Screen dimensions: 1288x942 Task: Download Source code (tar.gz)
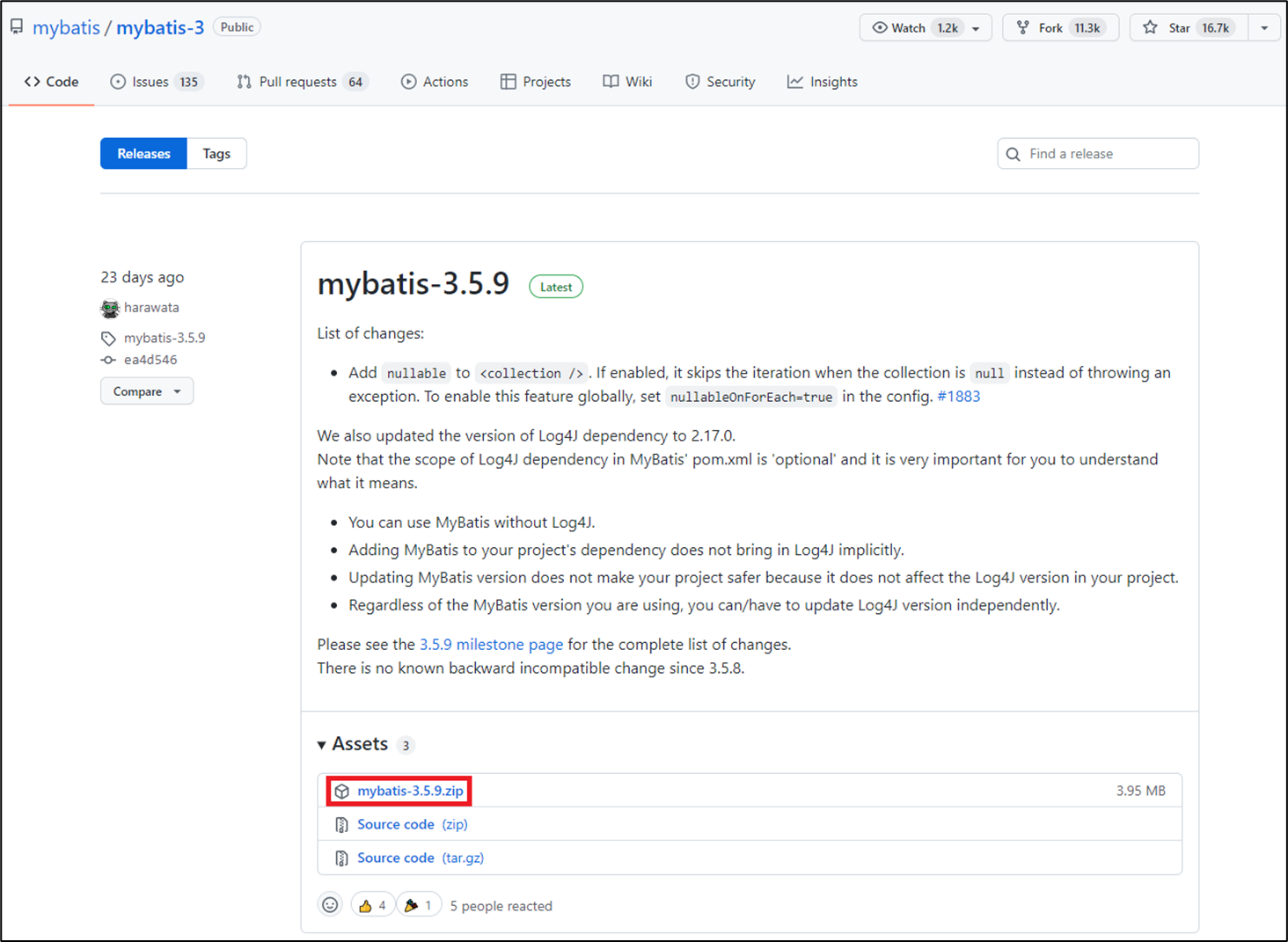coord(421,858)
